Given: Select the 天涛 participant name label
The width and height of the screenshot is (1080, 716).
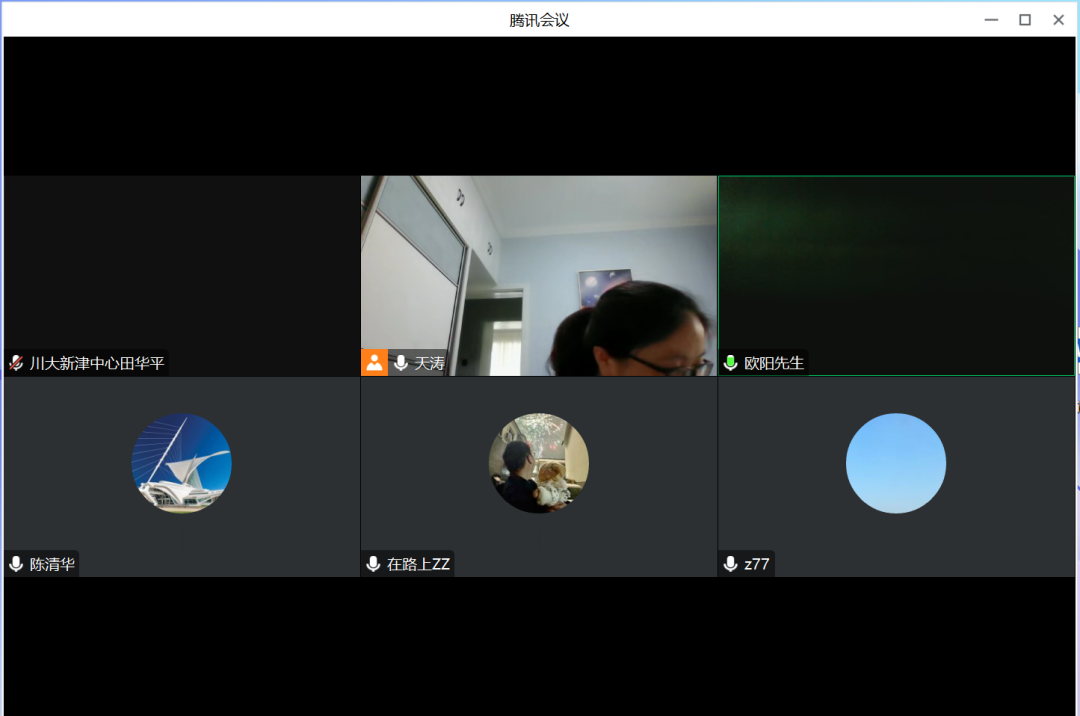Looking at the screenshot, I should [x=429, y=363].
